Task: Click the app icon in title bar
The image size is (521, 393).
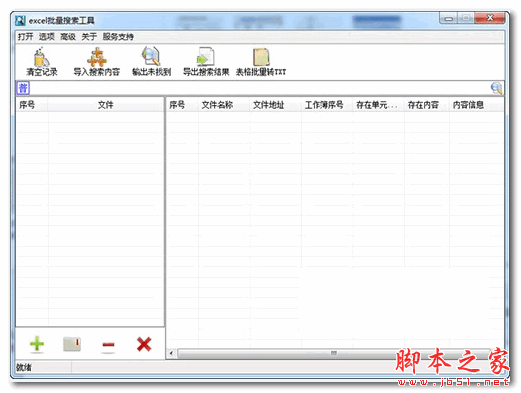Action: pyautogui.click(x=20, y=20)
